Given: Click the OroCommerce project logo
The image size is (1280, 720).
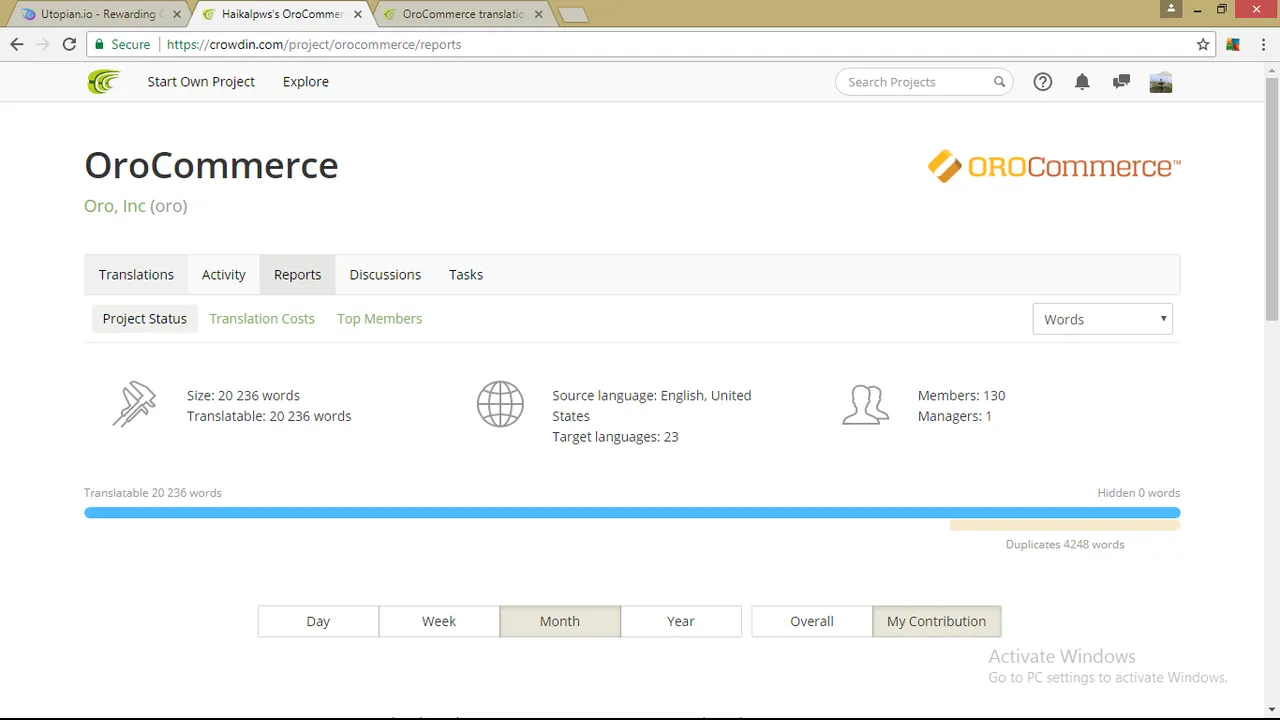Looking at the screenshot, I should 1054,166.
